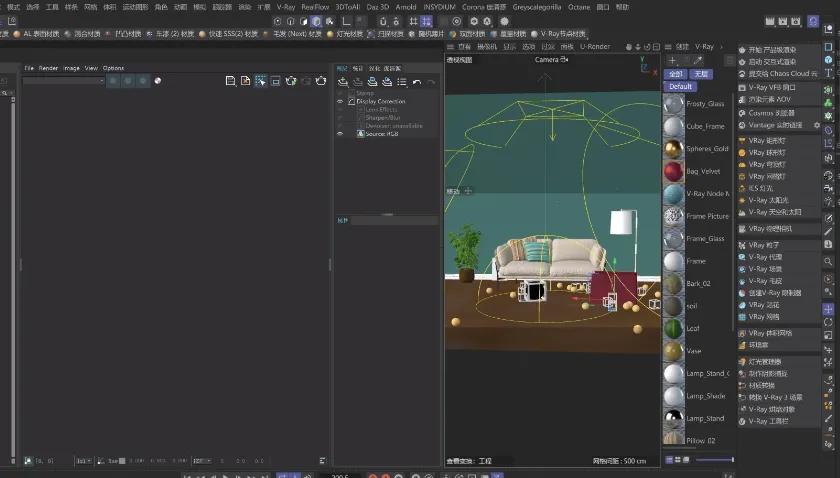This screenshot has width=840, height=478.
Task: Click the magnifier search icon in right toolbar
Action: (828, 261)
